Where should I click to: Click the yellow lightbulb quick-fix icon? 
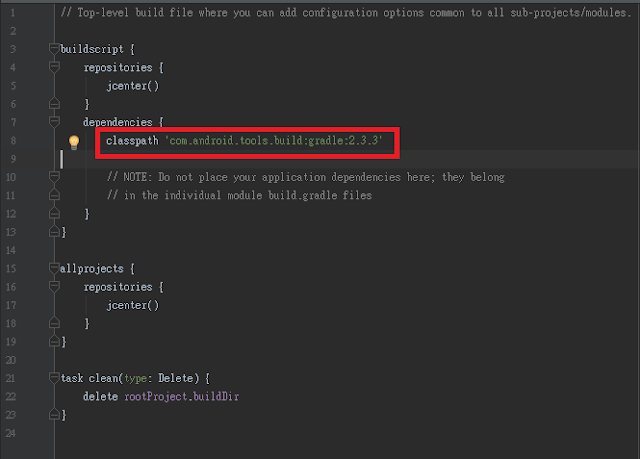74,143
